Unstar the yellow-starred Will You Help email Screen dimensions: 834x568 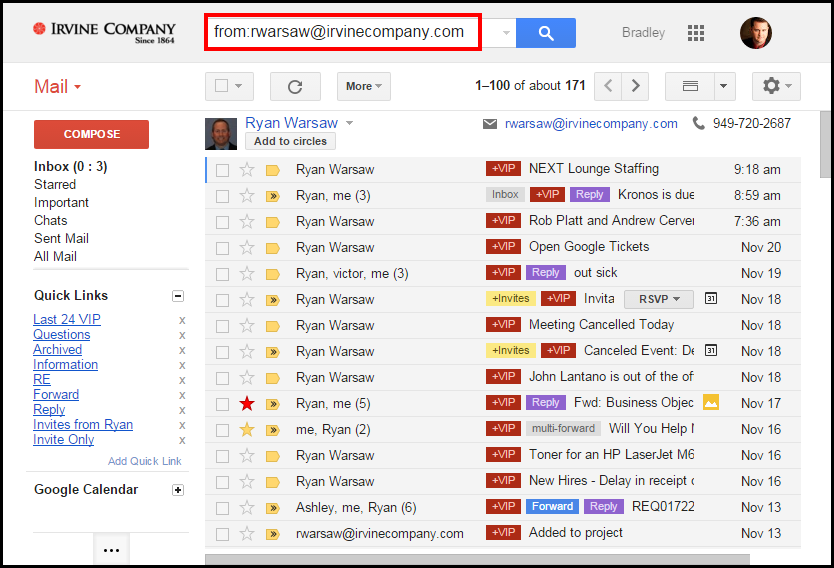click(x=247, y=430)
